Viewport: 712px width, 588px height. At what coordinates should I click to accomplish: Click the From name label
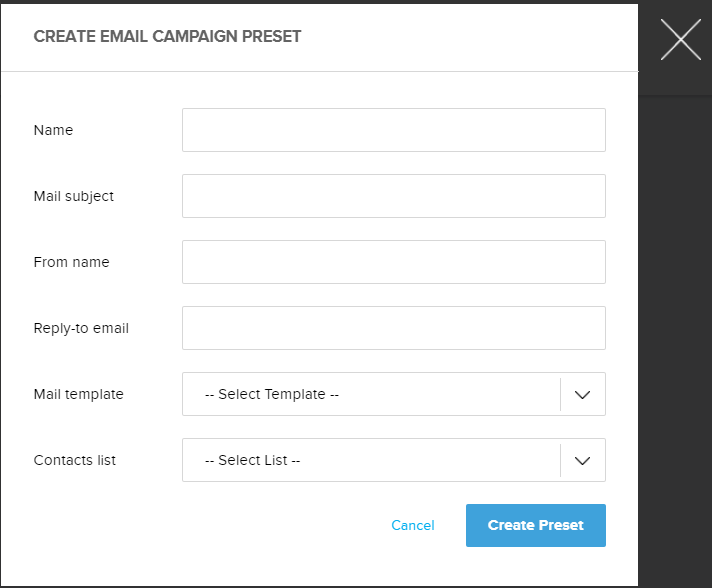point(71,262)
